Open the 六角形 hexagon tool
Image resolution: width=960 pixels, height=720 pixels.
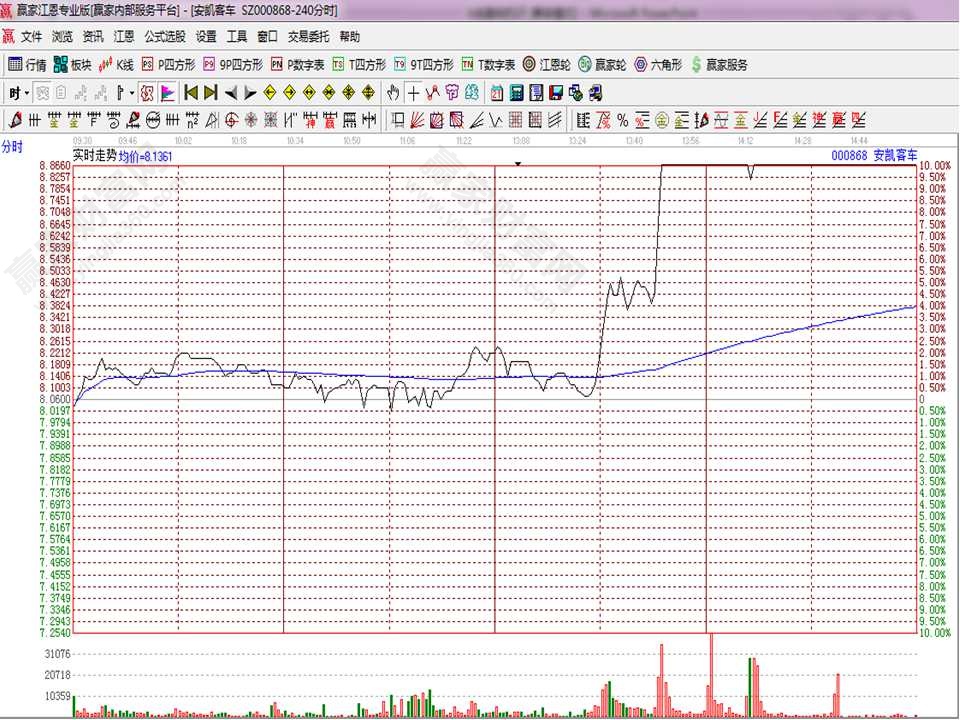pyautogui.click(x=658, y=65)
